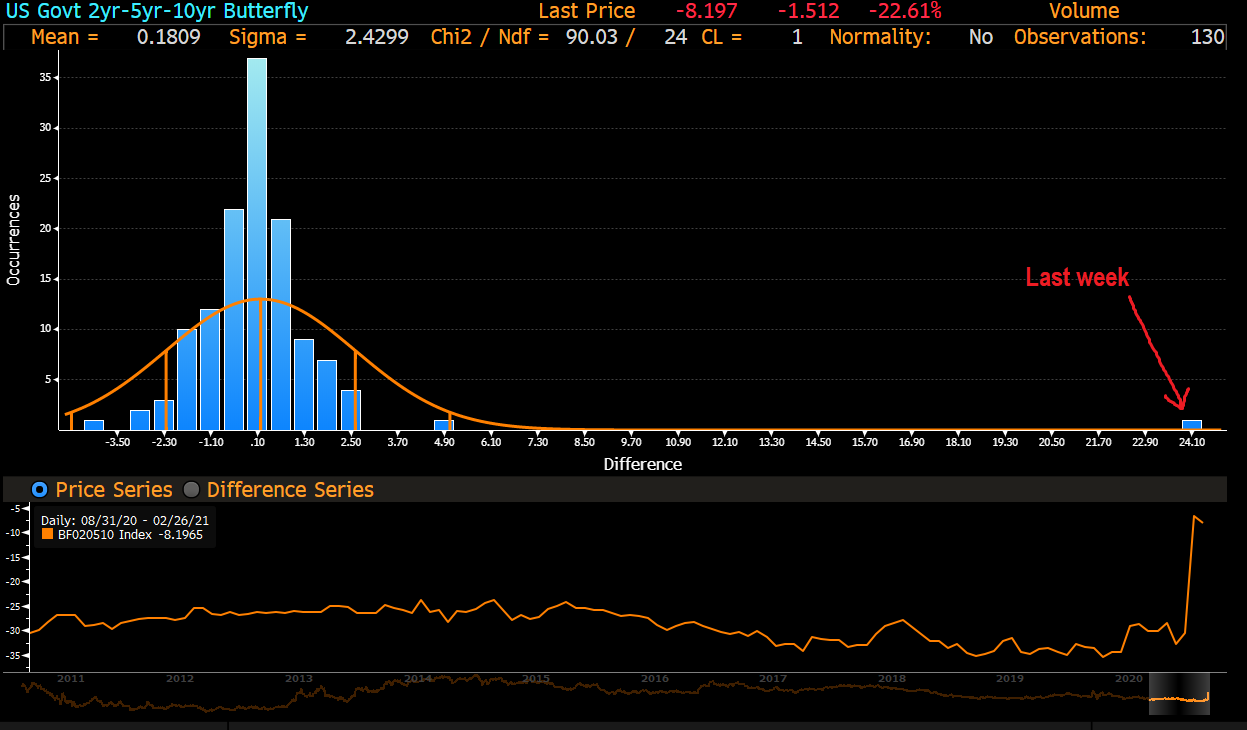Viewport: 1247px width, 730px height.
Task: Click the red arrow annotation head
Action: (1180, 402)
